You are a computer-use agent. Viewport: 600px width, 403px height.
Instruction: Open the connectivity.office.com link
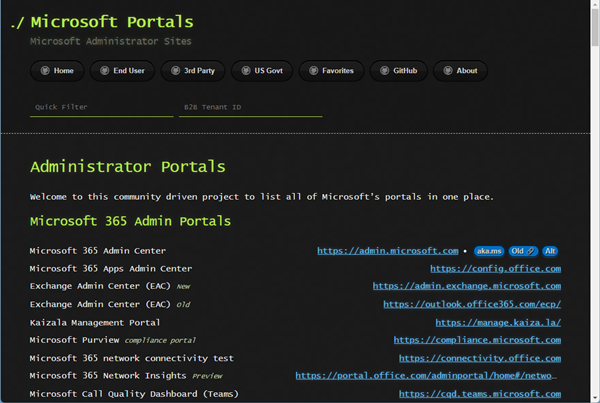479,359
